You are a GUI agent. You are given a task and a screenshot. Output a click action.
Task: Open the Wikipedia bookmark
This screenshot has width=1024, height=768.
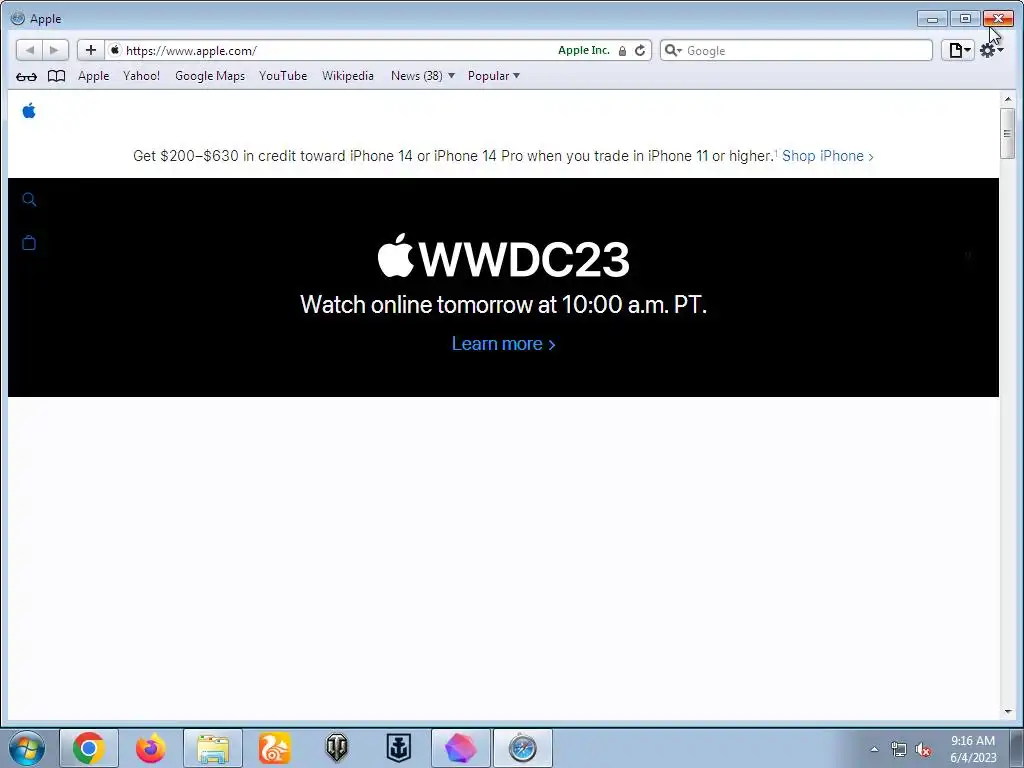point(347,76)
